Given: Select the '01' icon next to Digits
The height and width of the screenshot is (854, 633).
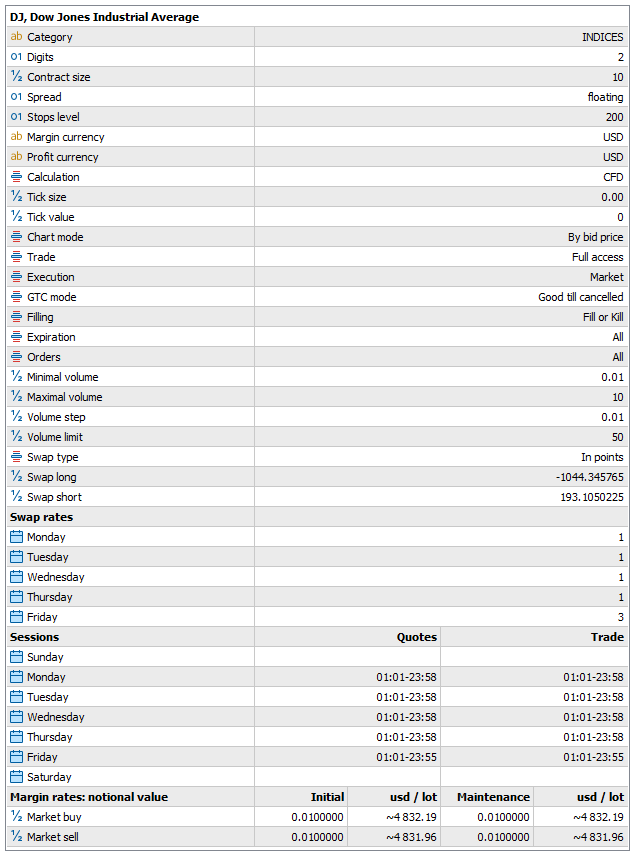Looking at the screenshot, I should pos(16,57).
